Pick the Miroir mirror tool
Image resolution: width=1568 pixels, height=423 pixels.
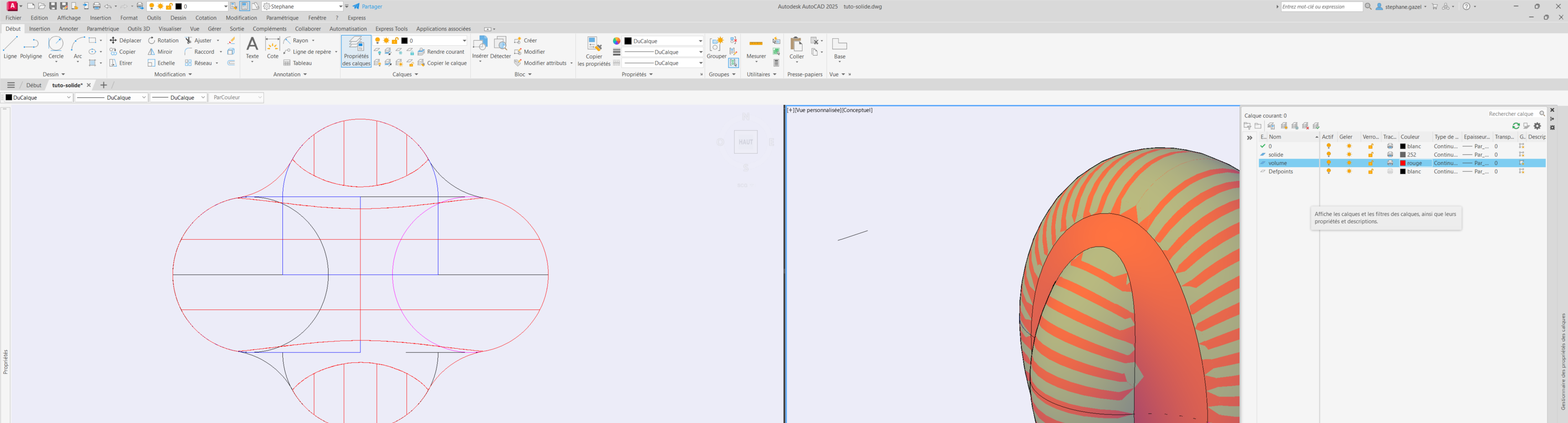click(x=160, y=52)
